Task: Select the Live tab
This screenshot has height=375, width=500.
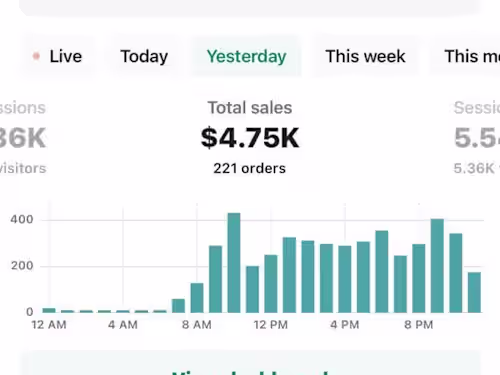Action: tap(57, 56)
